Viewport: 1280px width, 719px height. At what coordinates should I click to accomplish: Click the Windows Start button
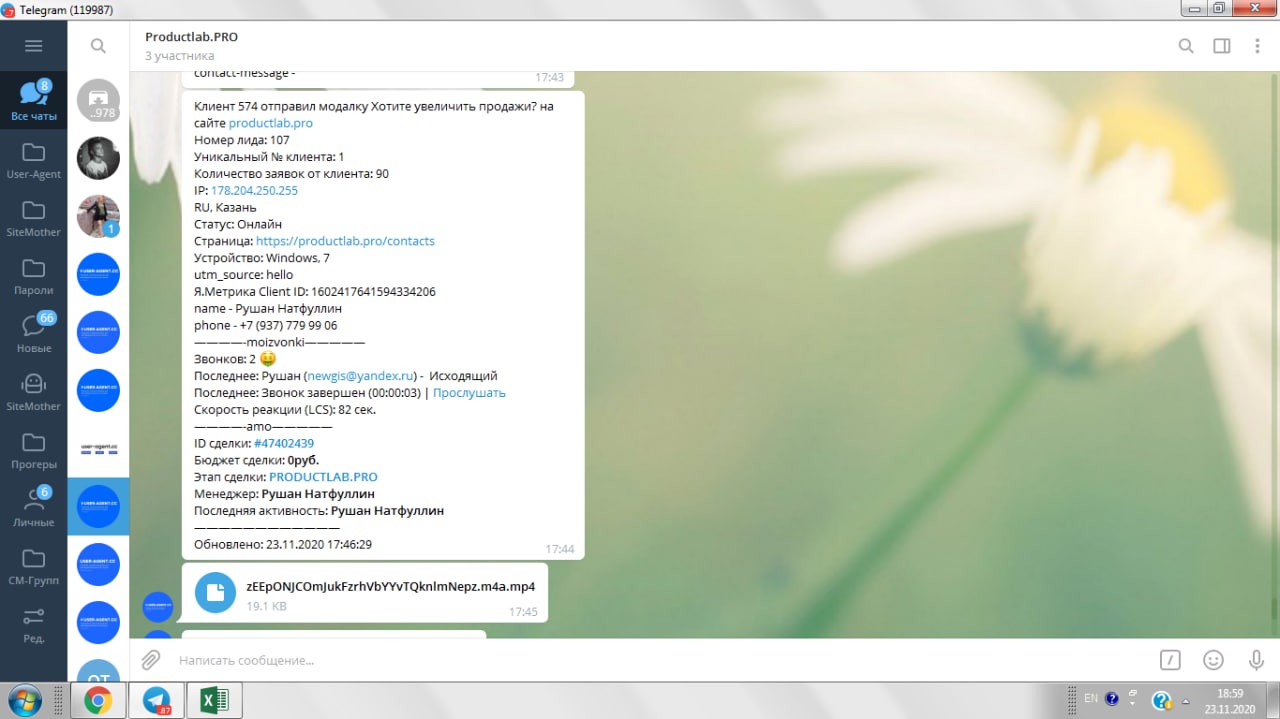23,700
